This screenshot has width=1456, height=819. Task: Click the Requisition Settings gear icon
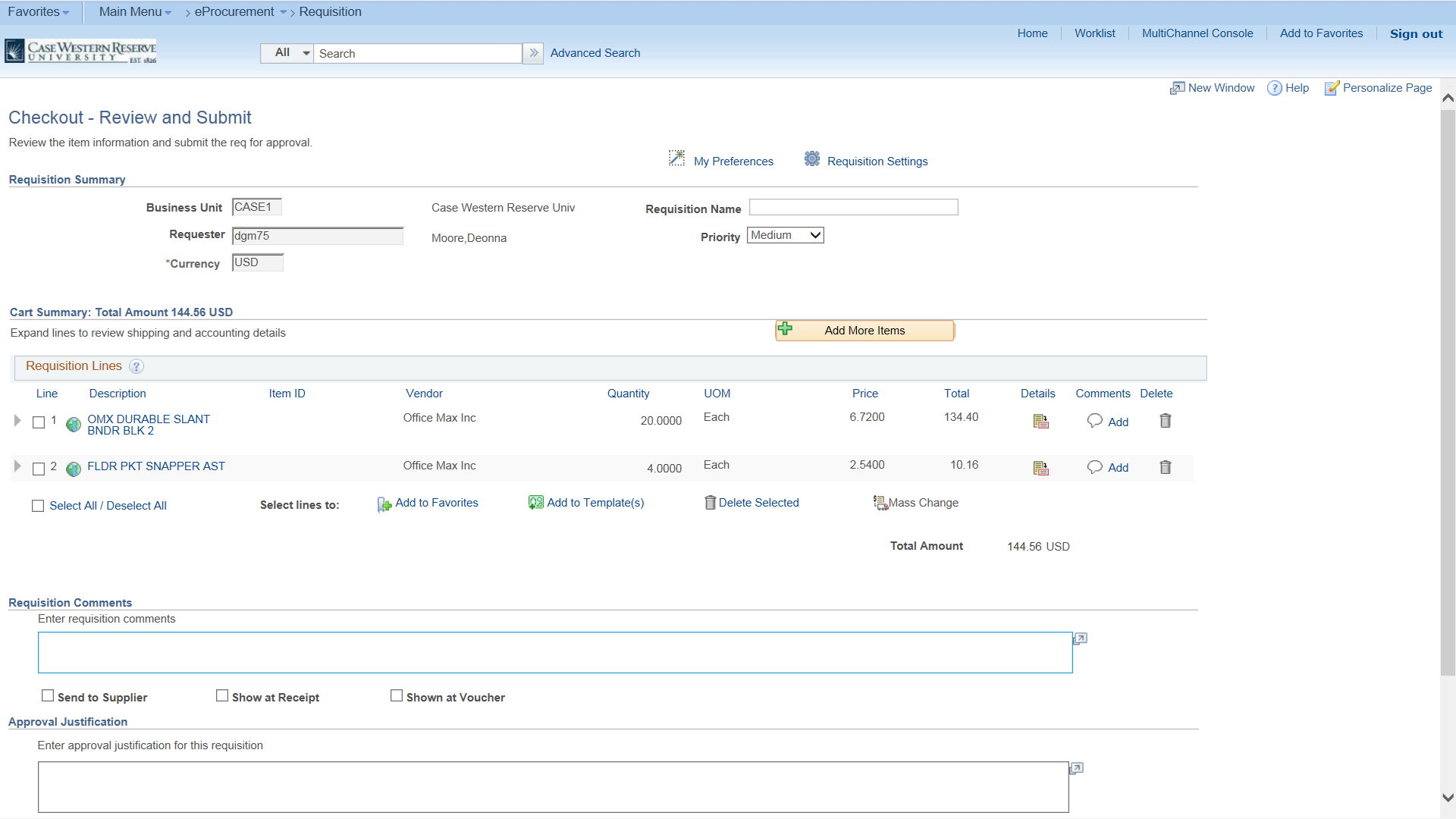point(811,159)
